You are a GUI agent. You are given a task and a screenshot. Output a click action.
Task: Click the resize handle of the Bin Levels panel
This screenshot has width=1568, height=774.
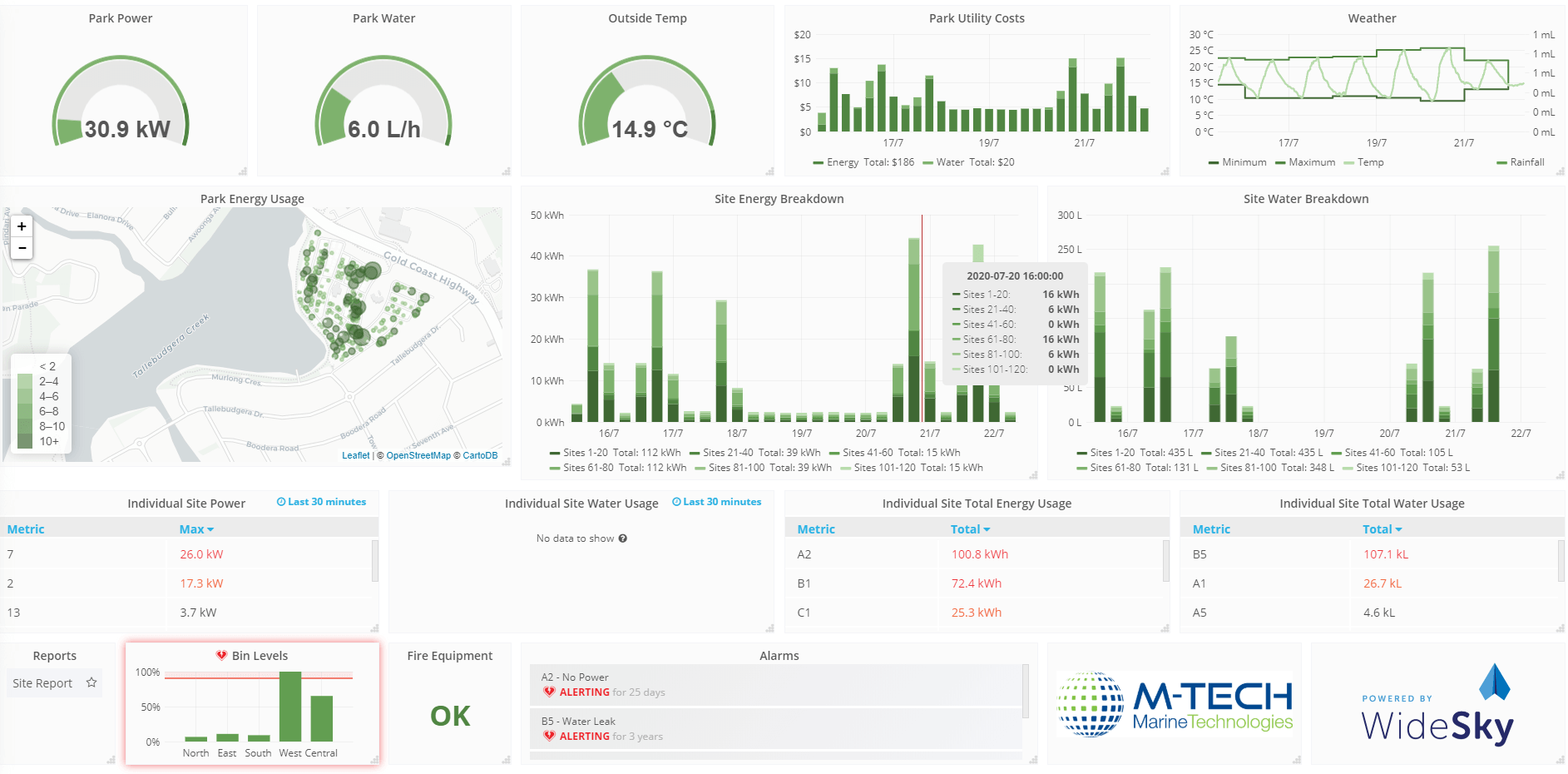[374, 760]
